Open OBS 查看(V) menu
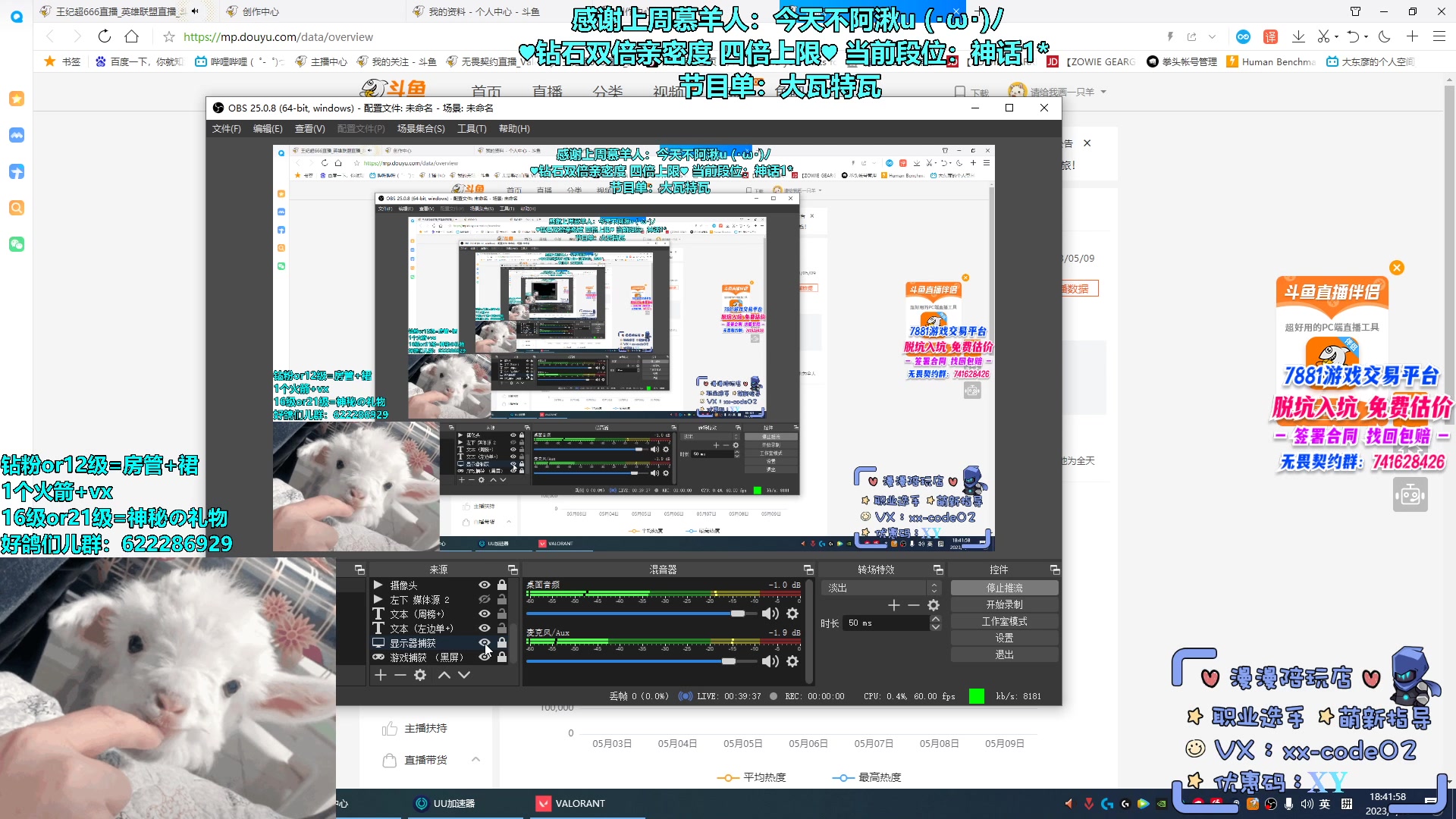This screenshot has height=819, width=1456. (309, 129)
